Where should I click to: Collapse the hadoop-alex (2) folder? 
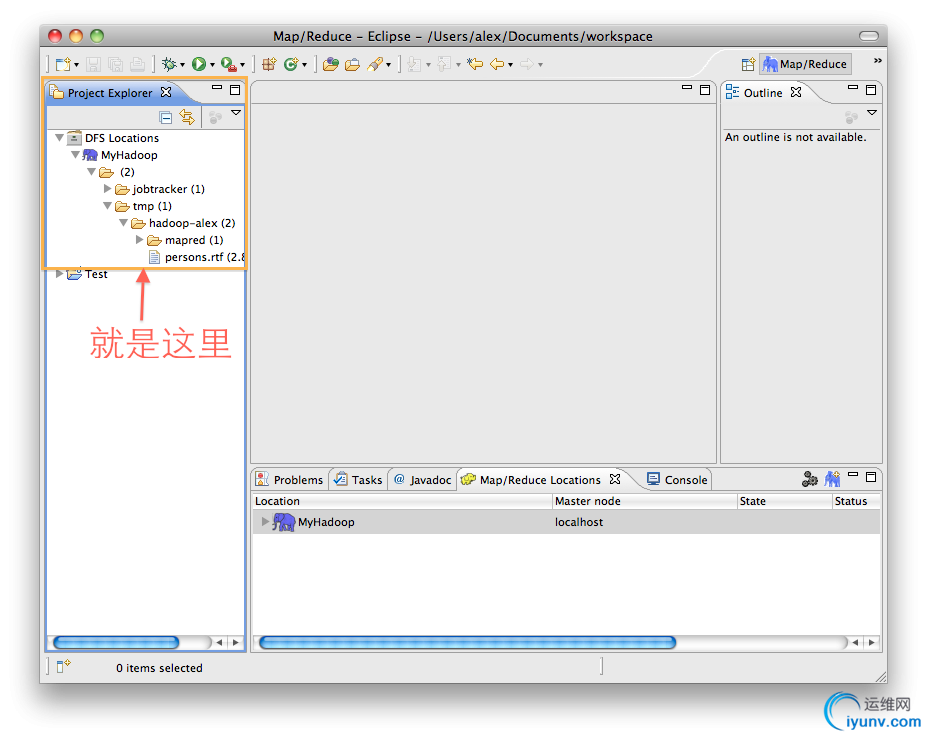click(123, 223)
